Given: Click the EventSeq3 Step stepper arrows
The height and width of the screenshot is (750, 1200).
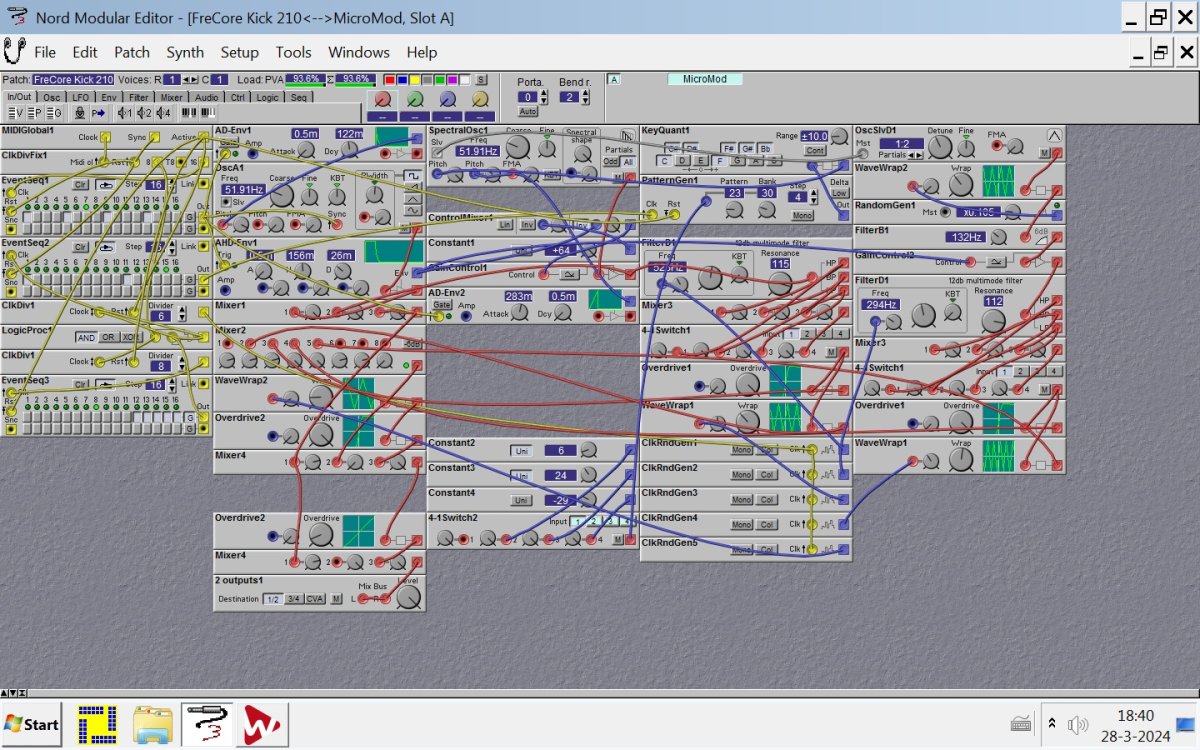Looking at the screenshot, I should 172,384.
